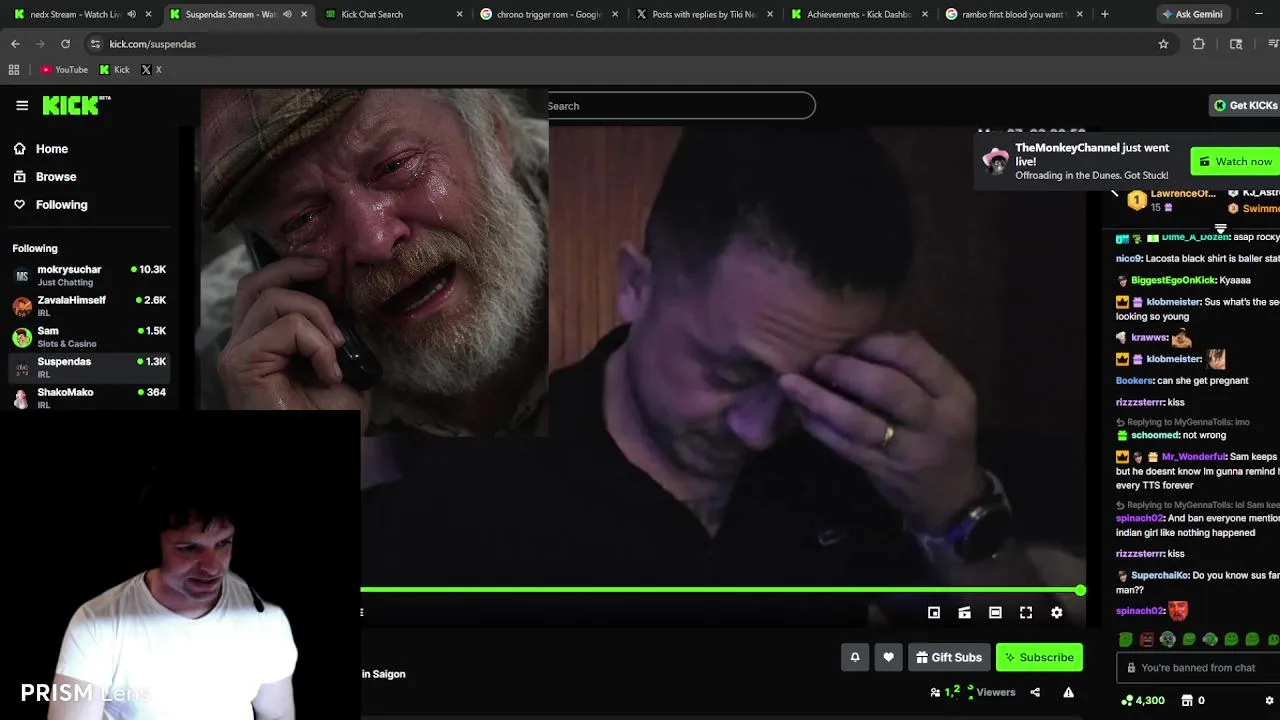The image size is (1280, 720).
Task: Close the Kick Chat Search tab
Action: coord(460,14)
